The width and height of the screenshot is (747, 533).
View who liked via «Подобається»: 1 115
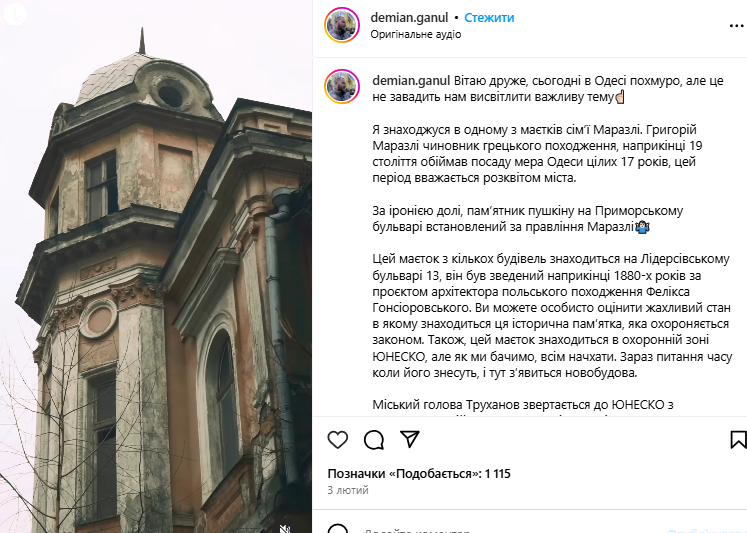(419, 474)
